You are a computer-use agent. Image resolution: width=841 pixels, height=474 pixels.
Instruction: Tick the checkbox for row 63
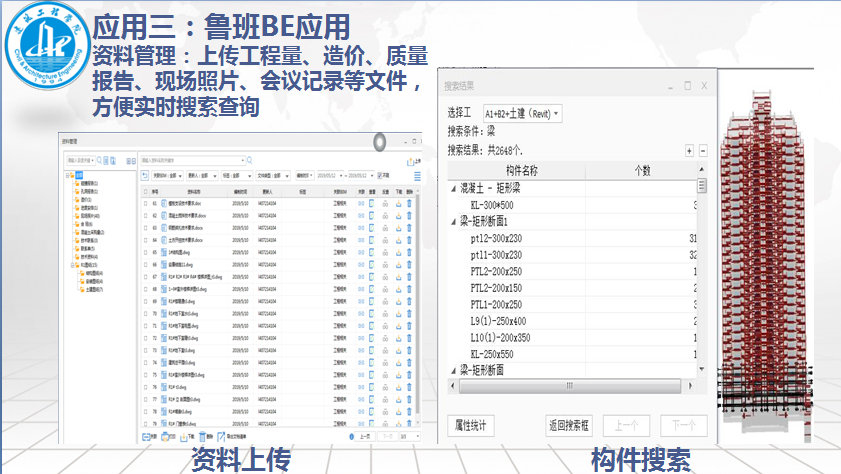pos(145,228)
